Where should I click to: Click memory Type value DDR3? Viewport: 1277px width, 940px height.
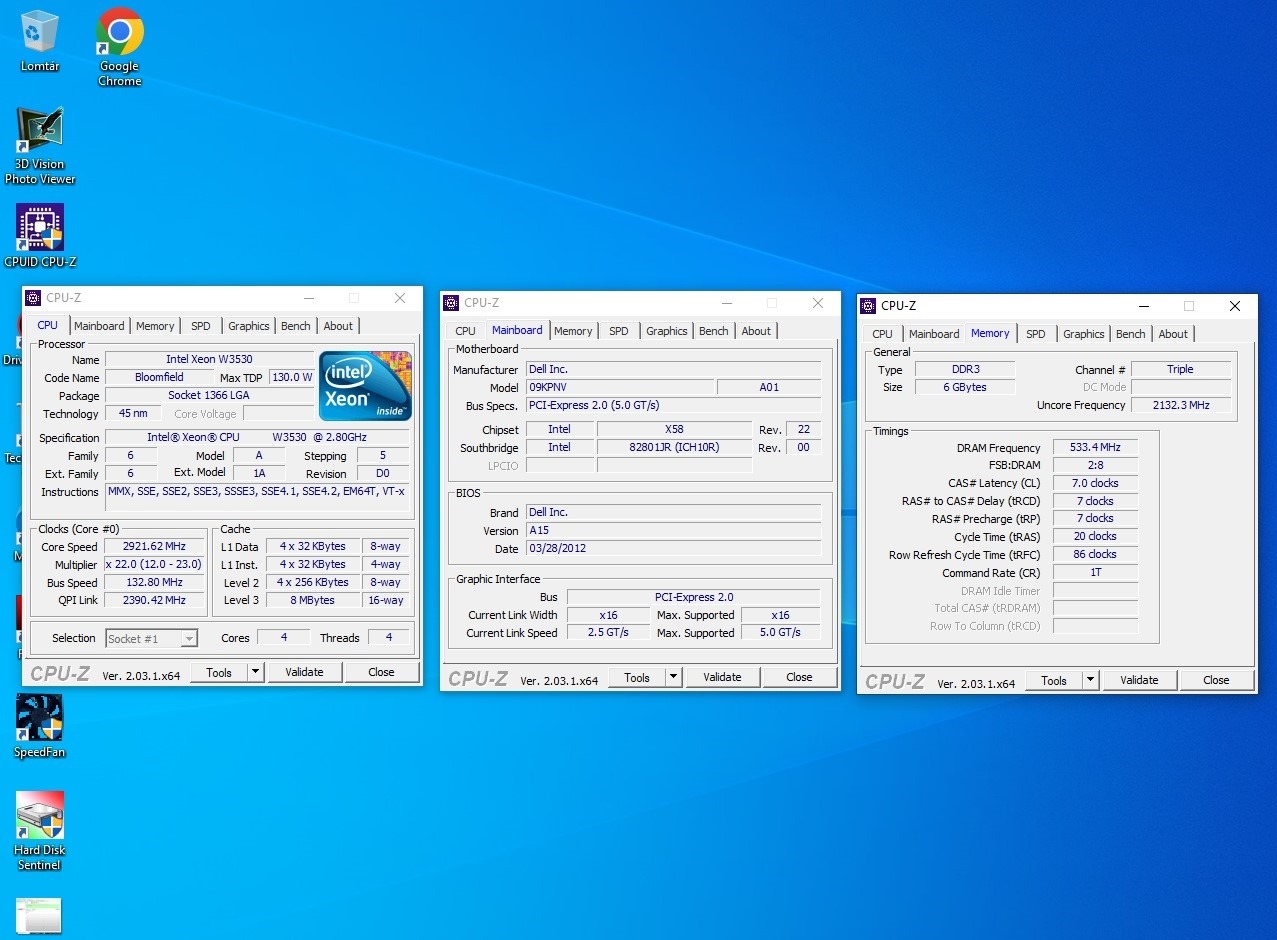(965, 370)
